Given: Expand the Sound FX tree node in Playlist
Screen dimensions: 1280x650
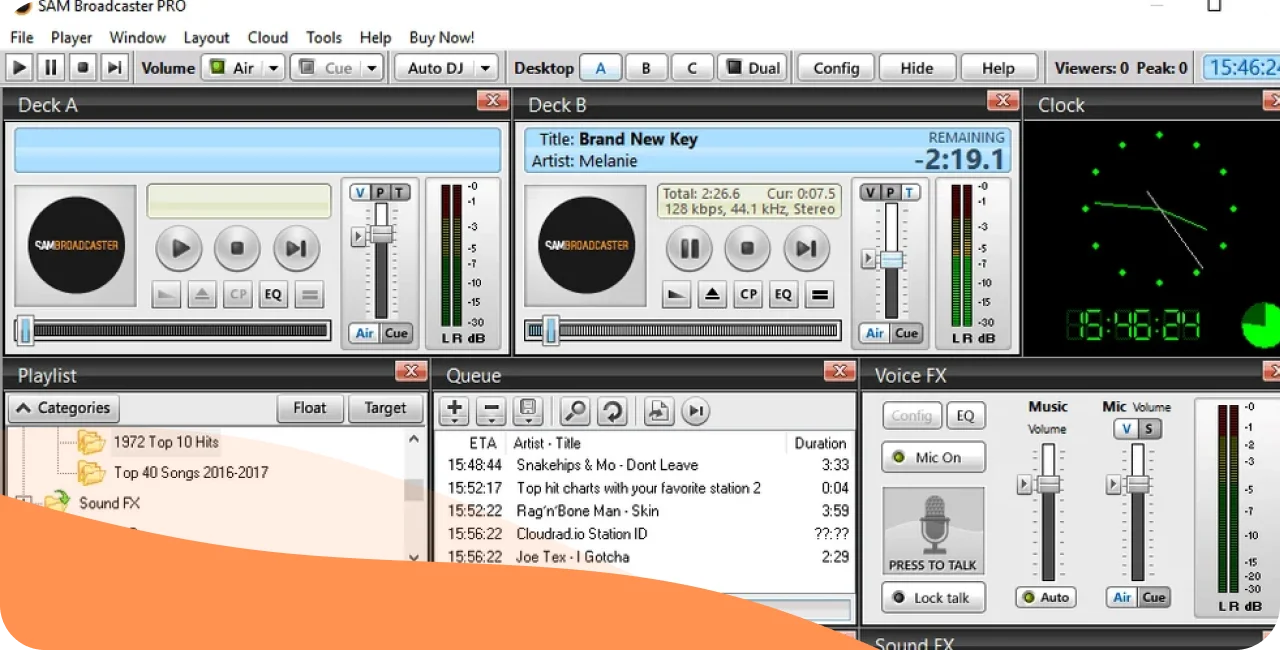Looking at the screenshot, I should tap(24, 502).
